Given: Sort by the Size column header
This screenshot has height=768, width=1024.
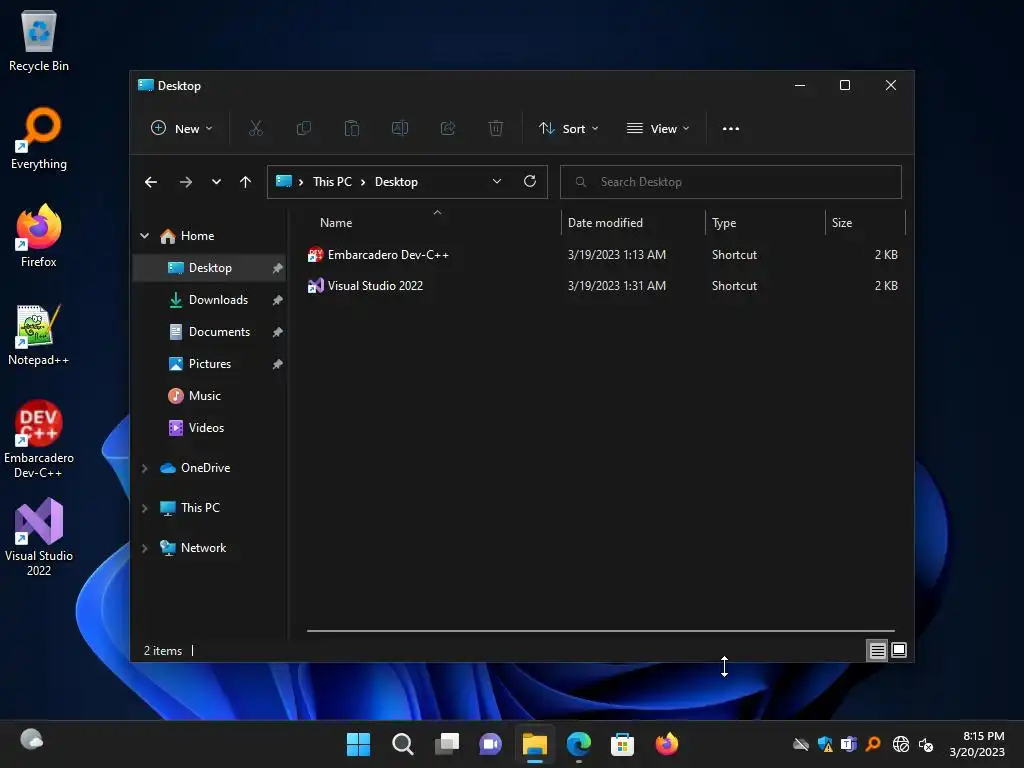Looking at the screenshot, I should [865, 223].
